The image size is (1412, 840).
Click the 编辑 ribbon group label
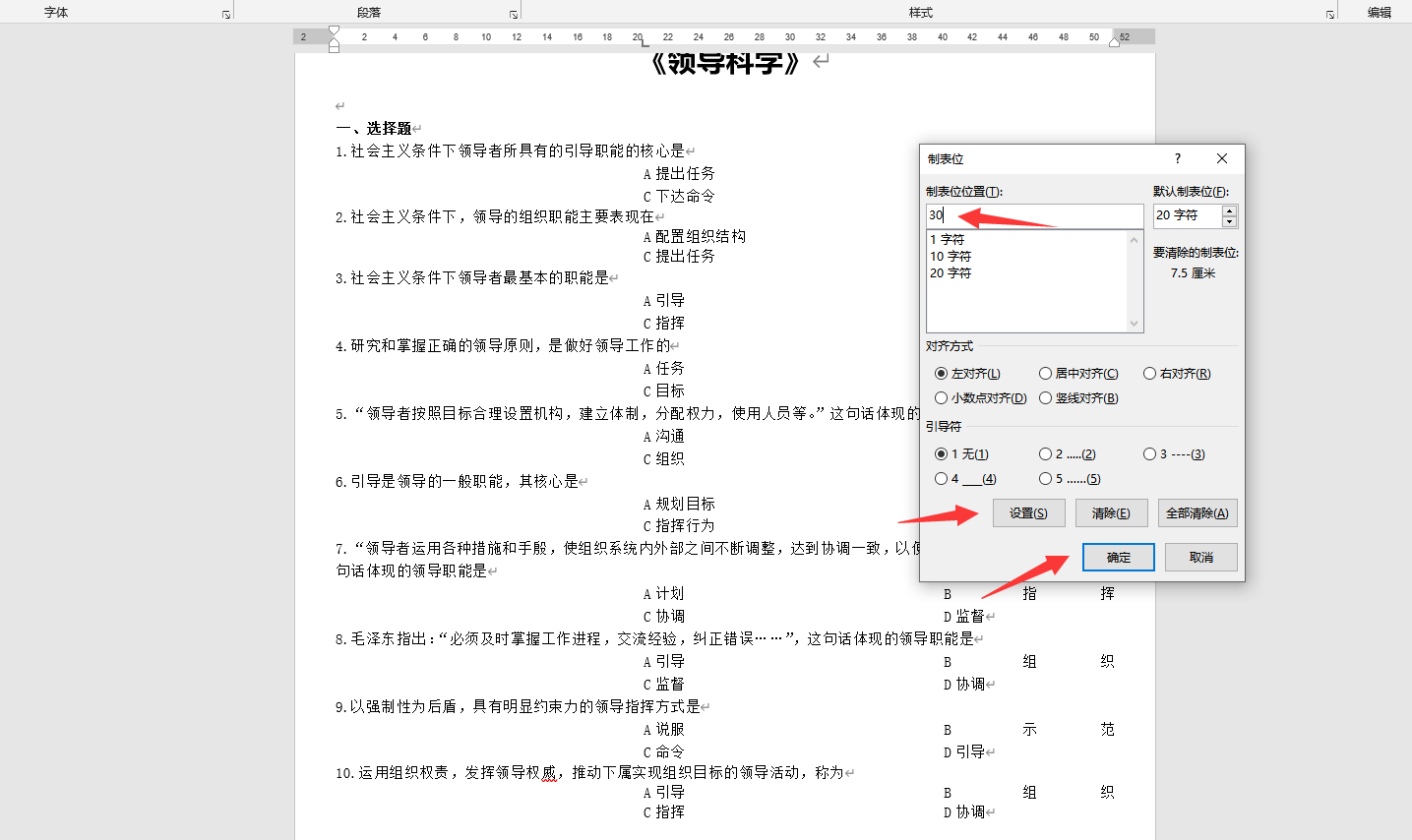pyautogui.click(x=1380, y=13)
